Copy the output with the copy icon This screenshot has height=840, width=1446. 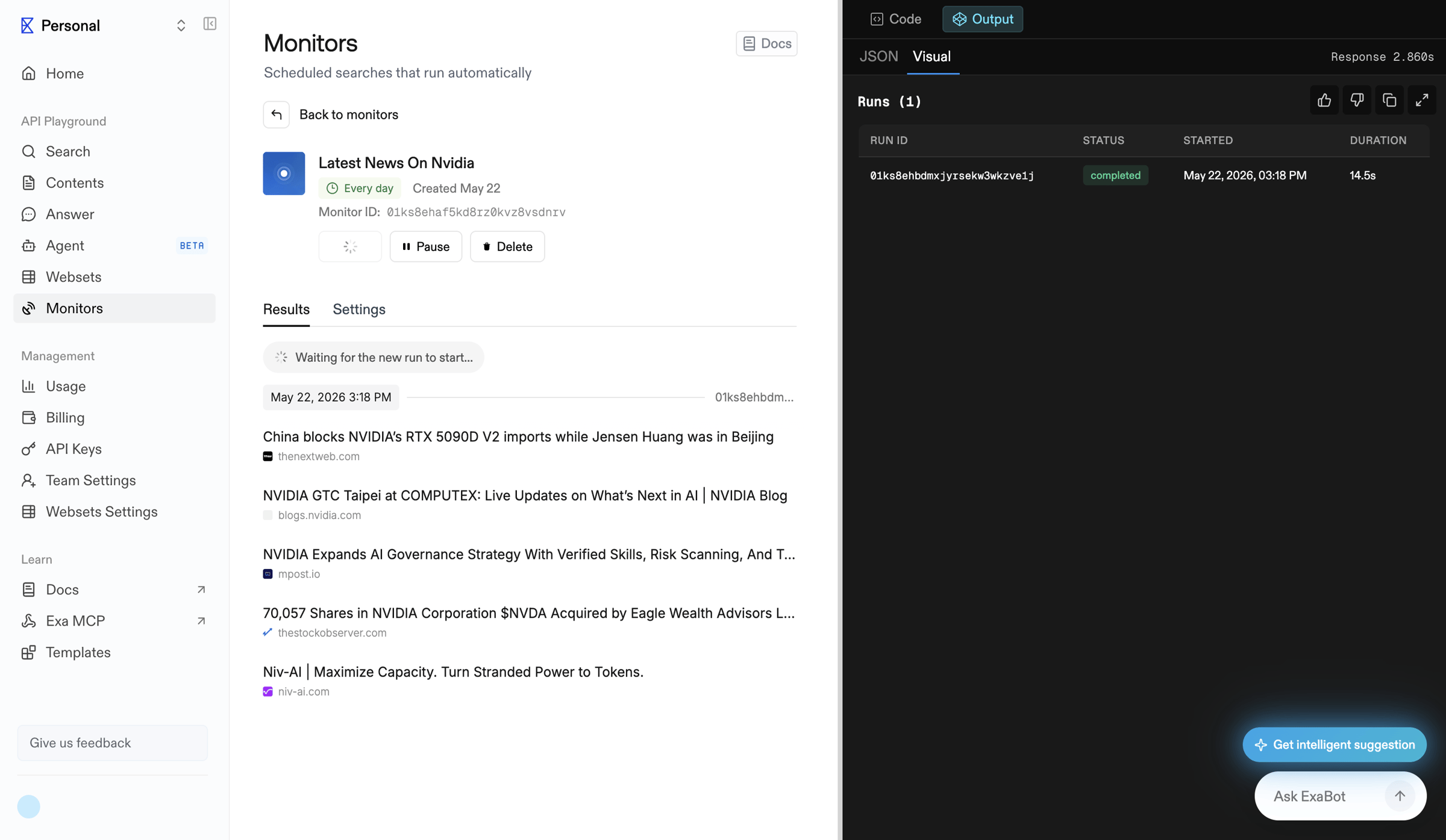(x=1389, y=100)
